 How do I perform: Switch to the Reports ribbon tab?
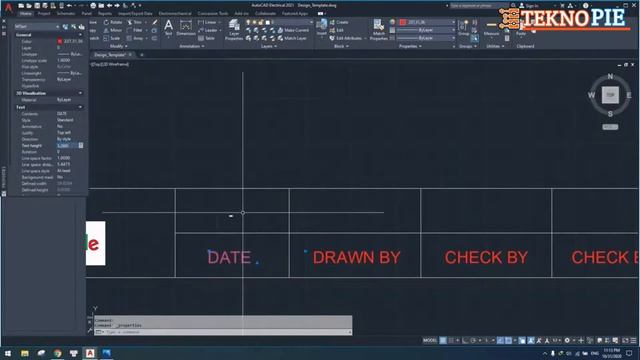coord(104,13)
